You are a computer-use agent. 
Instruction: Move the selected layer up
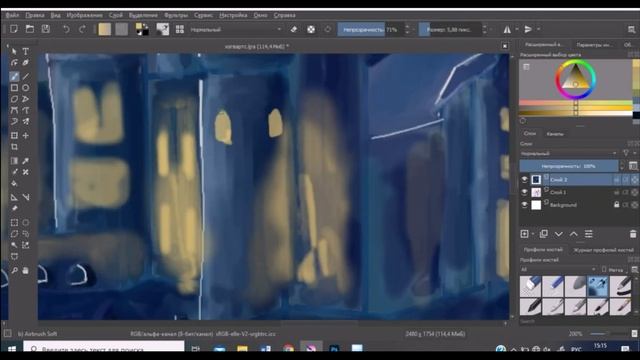pyautogui.click(x=573, y=234)
